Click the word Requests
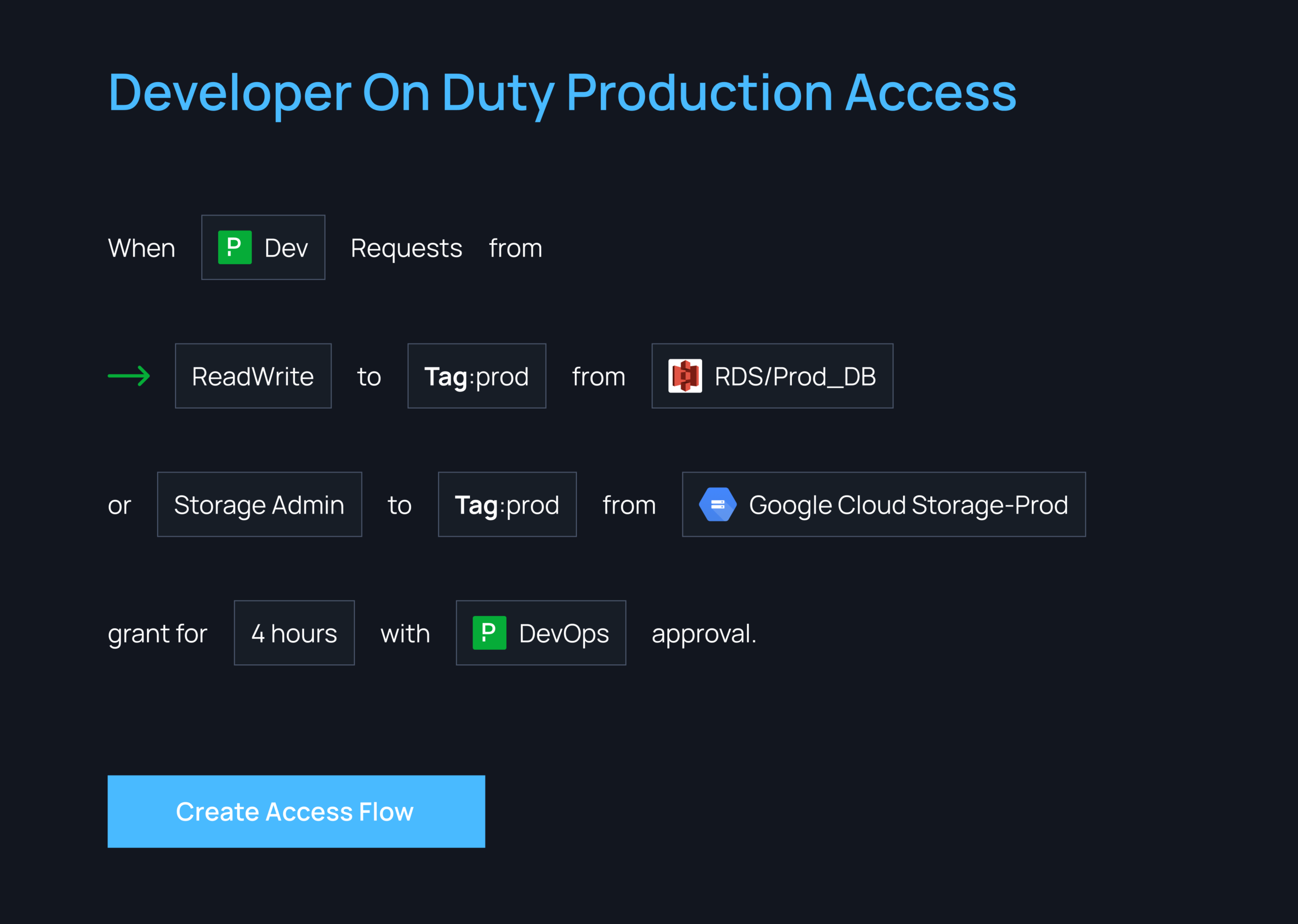 [x=406, y=248]
